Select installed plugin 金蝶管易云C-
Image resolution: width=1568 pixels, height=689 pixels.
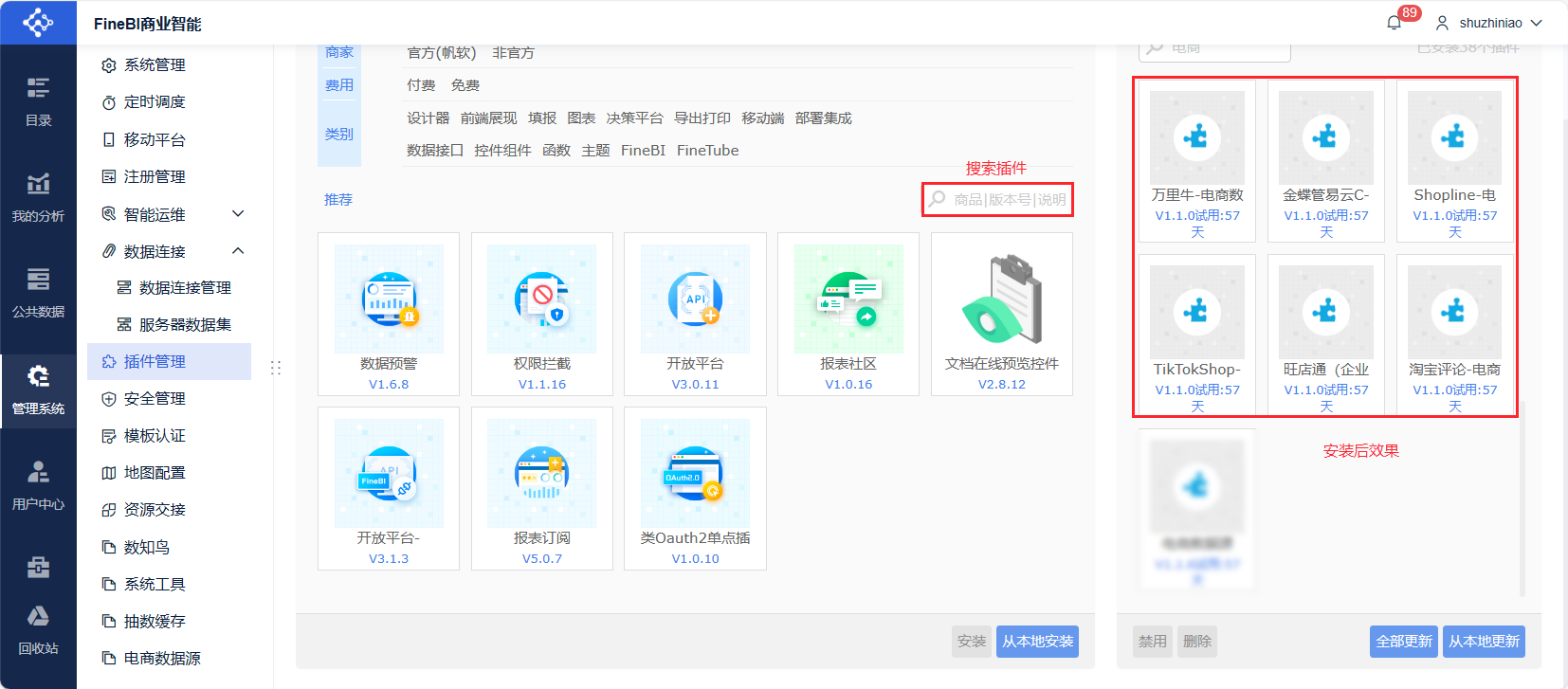(x=1326, y=161)
